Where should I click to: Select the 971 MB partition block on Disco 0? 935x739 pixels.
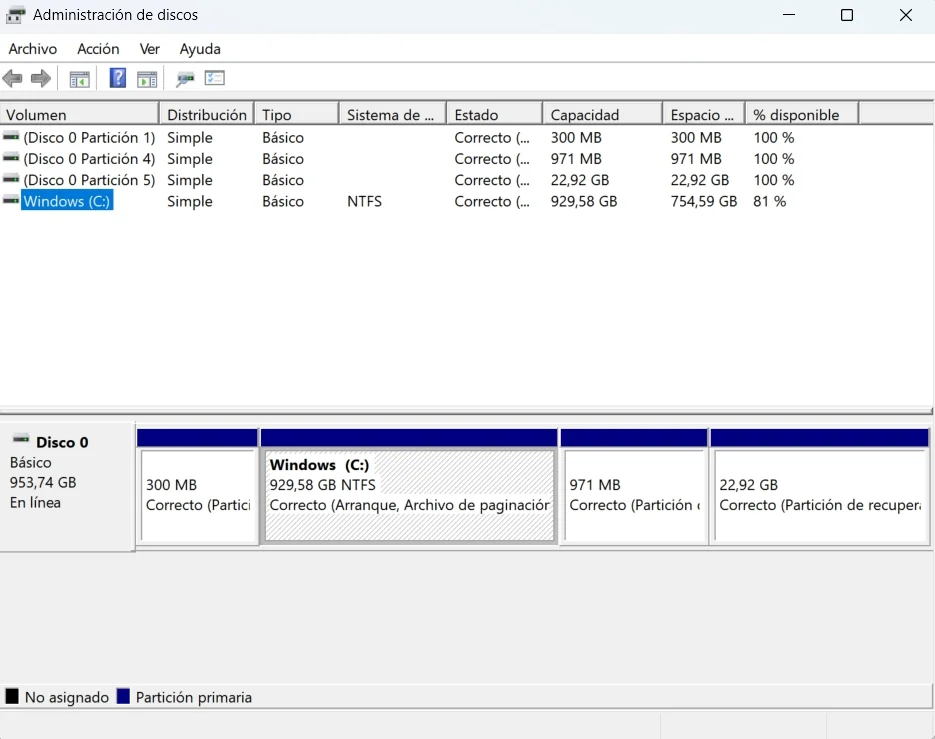tap(634, 486)
